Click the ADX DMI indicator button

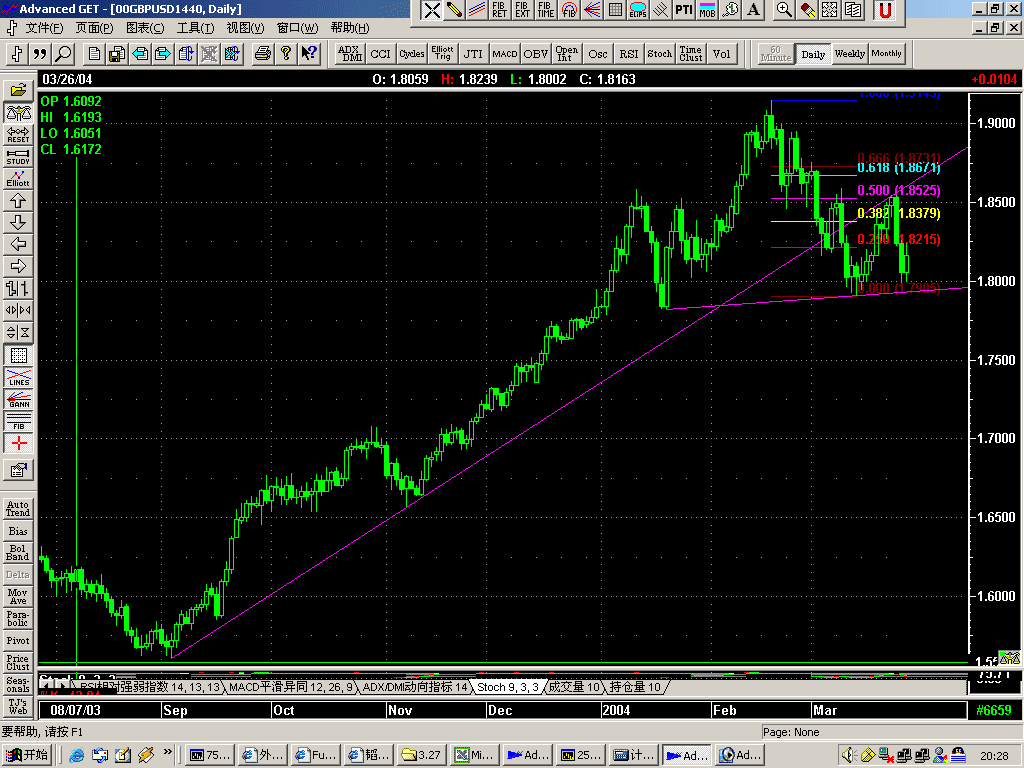(x=350, y=54)
